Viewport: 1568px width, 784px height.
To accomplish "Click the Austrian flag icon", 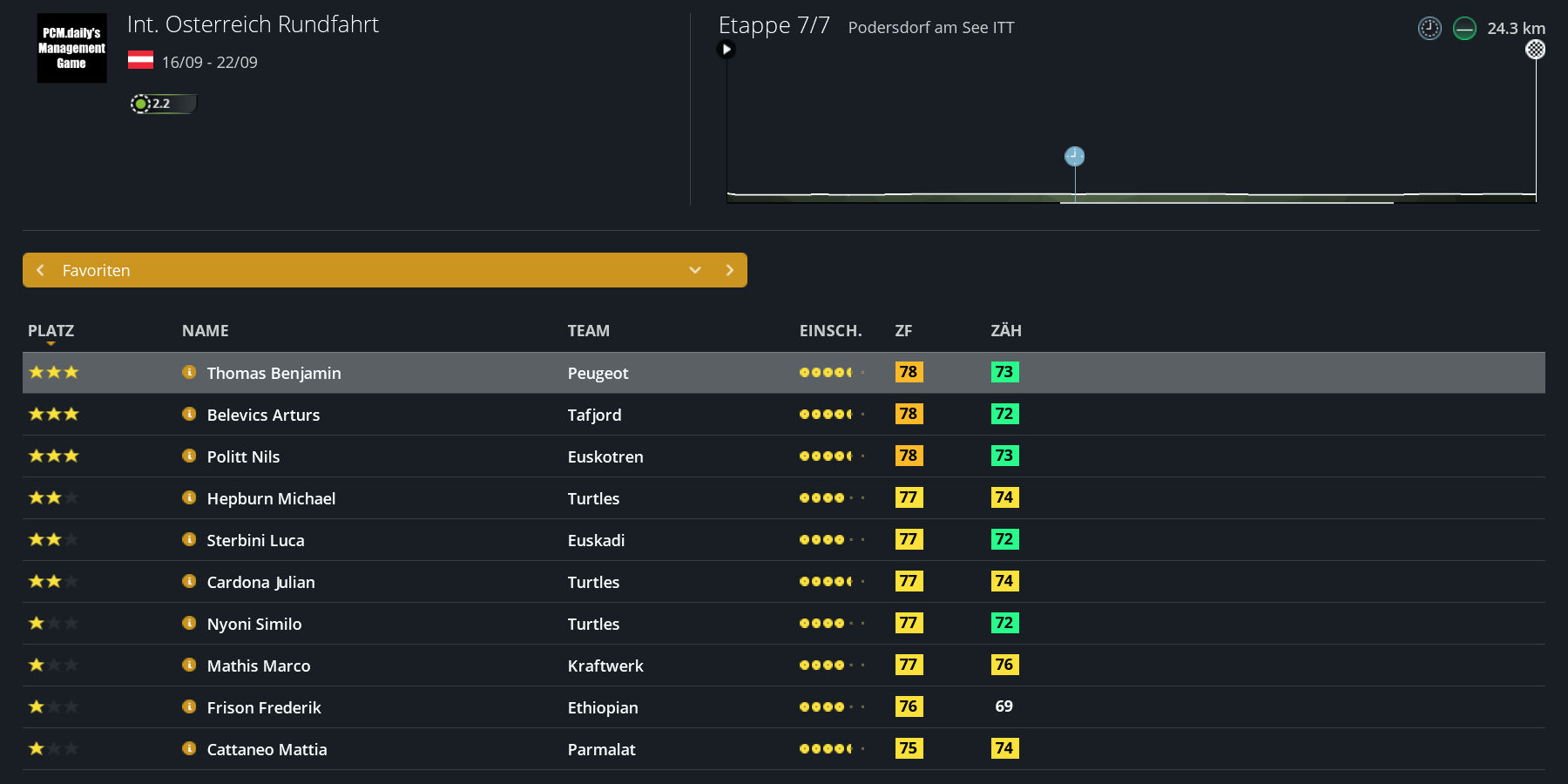I will [140, 60].
